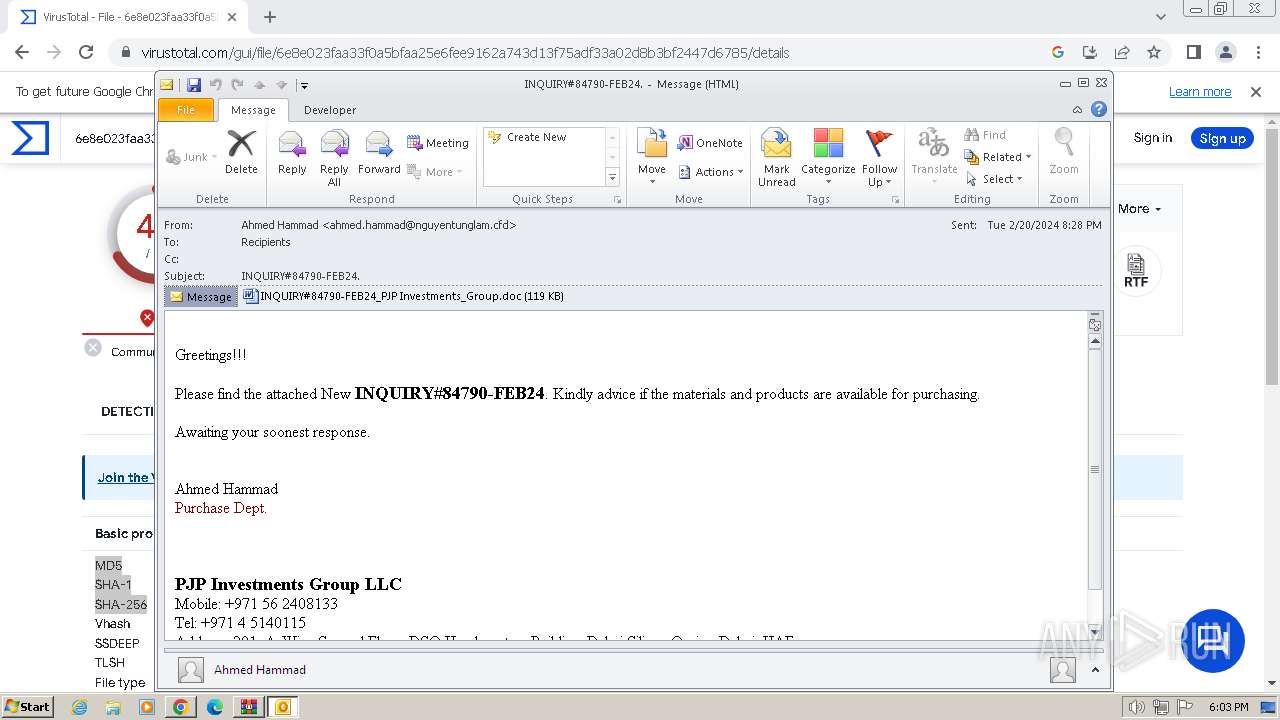Click the Forward icon
Image resolution: width=1280 pixels, height=720 pixels.
(x=379, y=153)
